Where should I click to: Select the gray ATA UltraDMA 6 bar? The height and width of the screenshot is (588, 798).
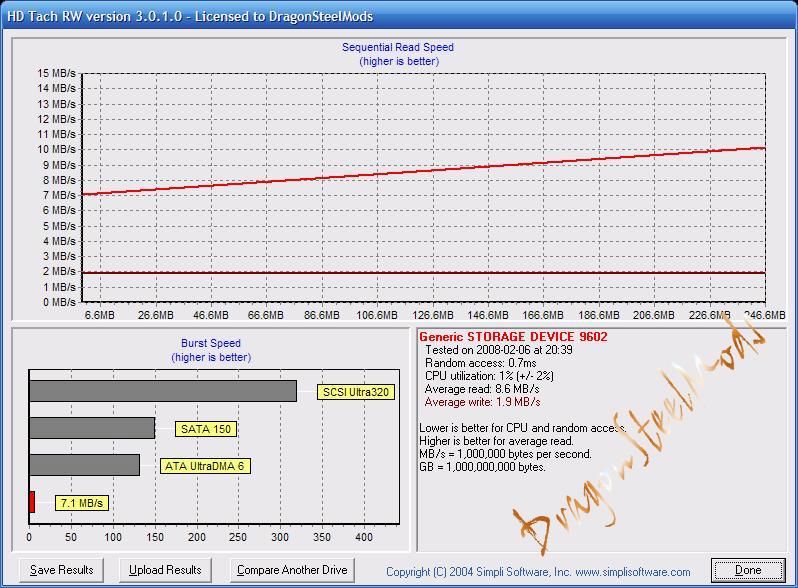coord(84,465)
